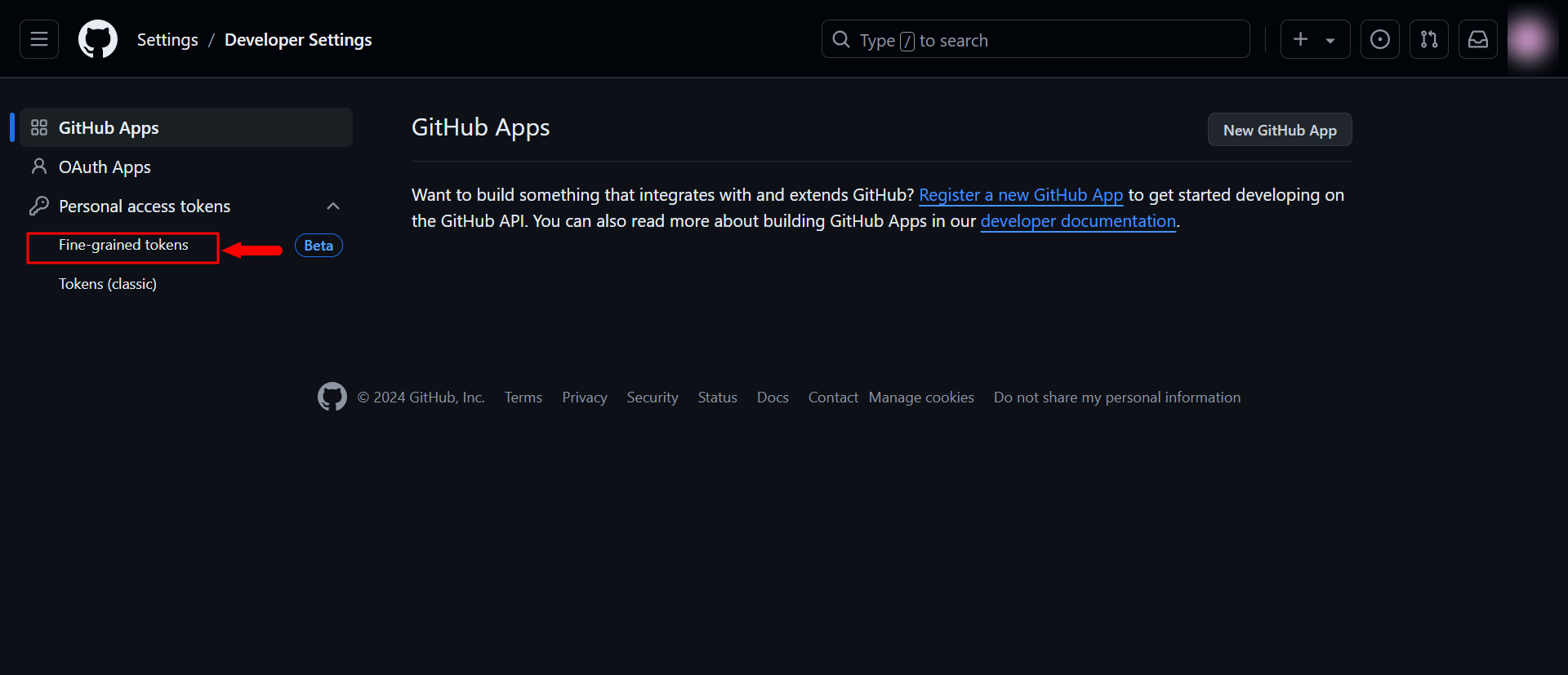
Task: Focus the Type / to search field
Action: [1036, 39]
